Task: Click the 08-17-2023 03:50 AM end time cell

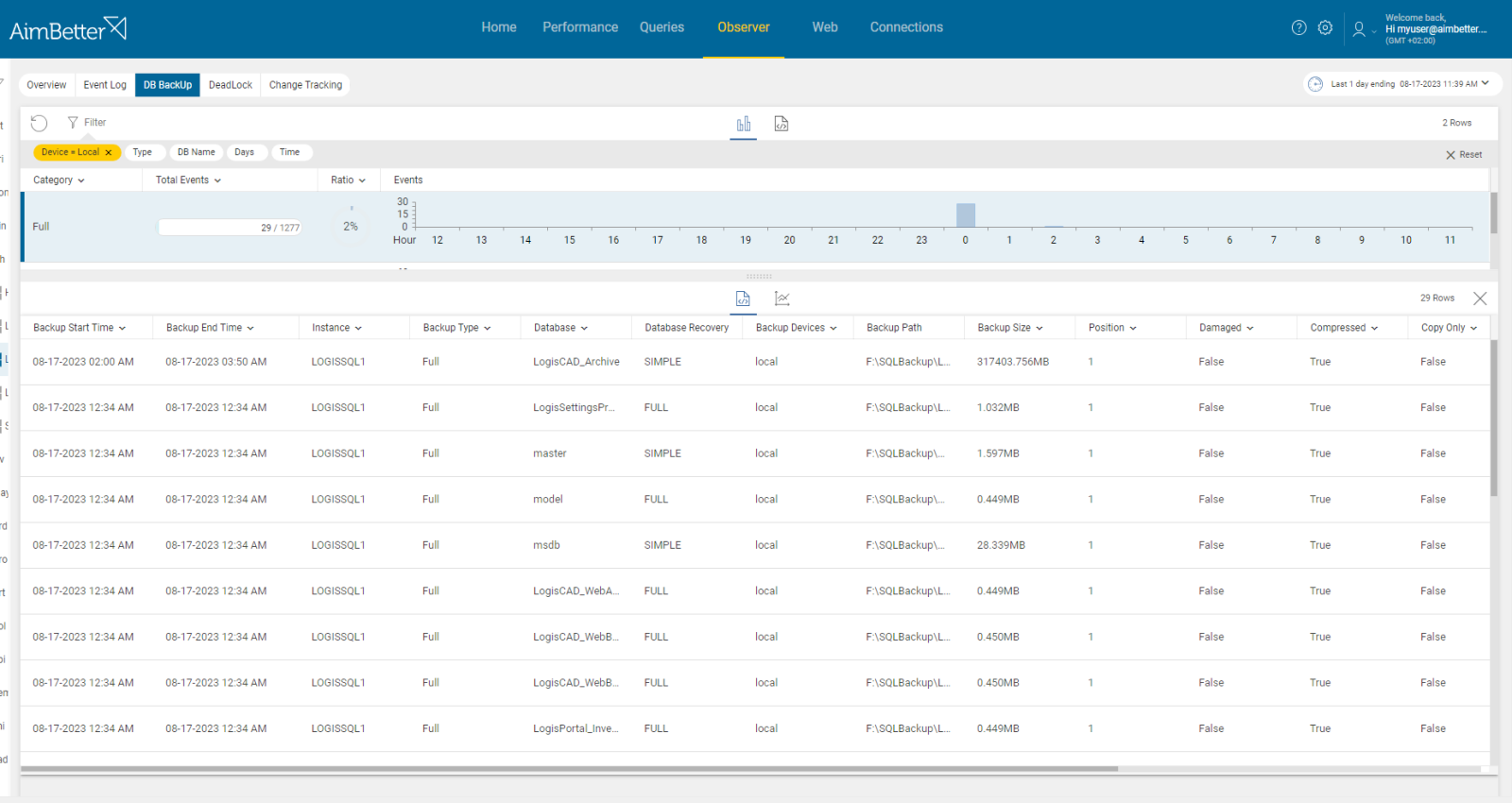Action: point(216,362)
